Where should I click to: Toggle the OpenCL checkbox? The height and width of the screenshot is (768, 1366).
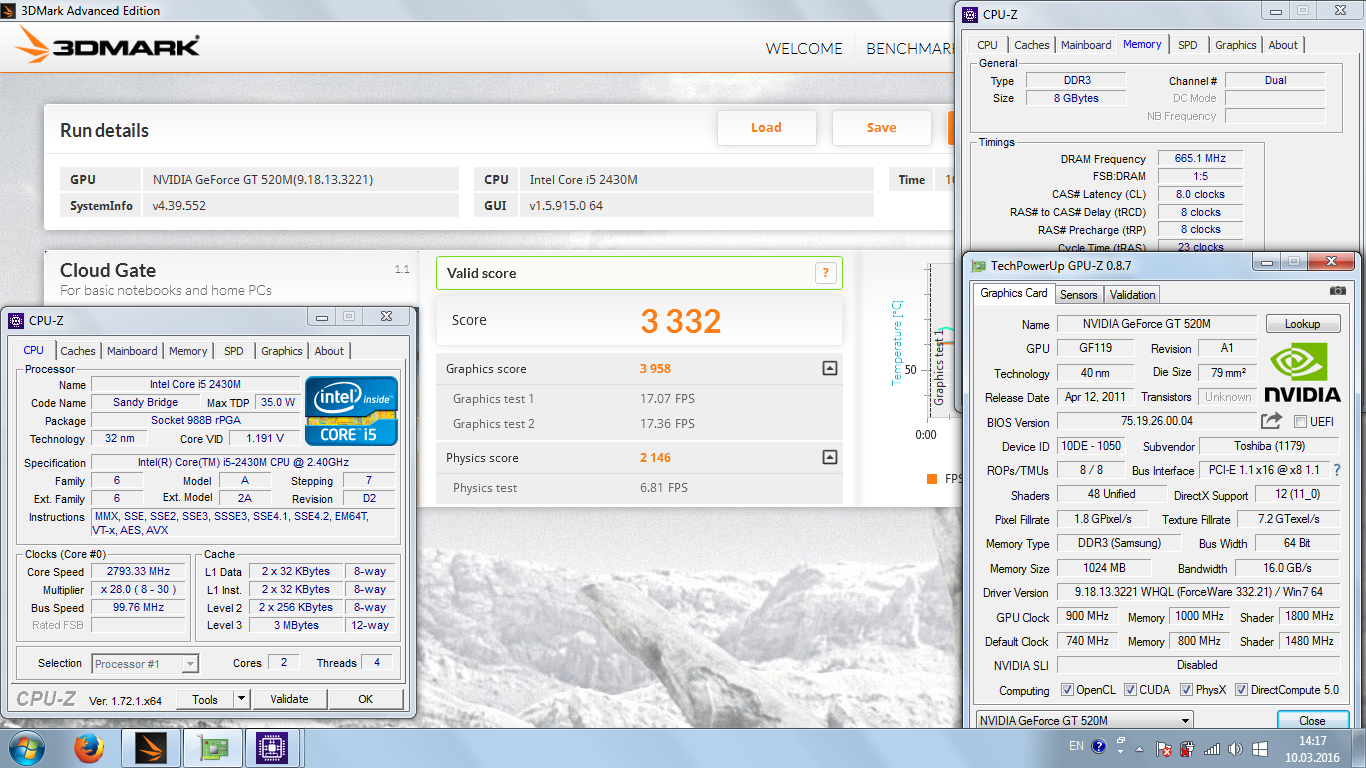click(1067, 690)
